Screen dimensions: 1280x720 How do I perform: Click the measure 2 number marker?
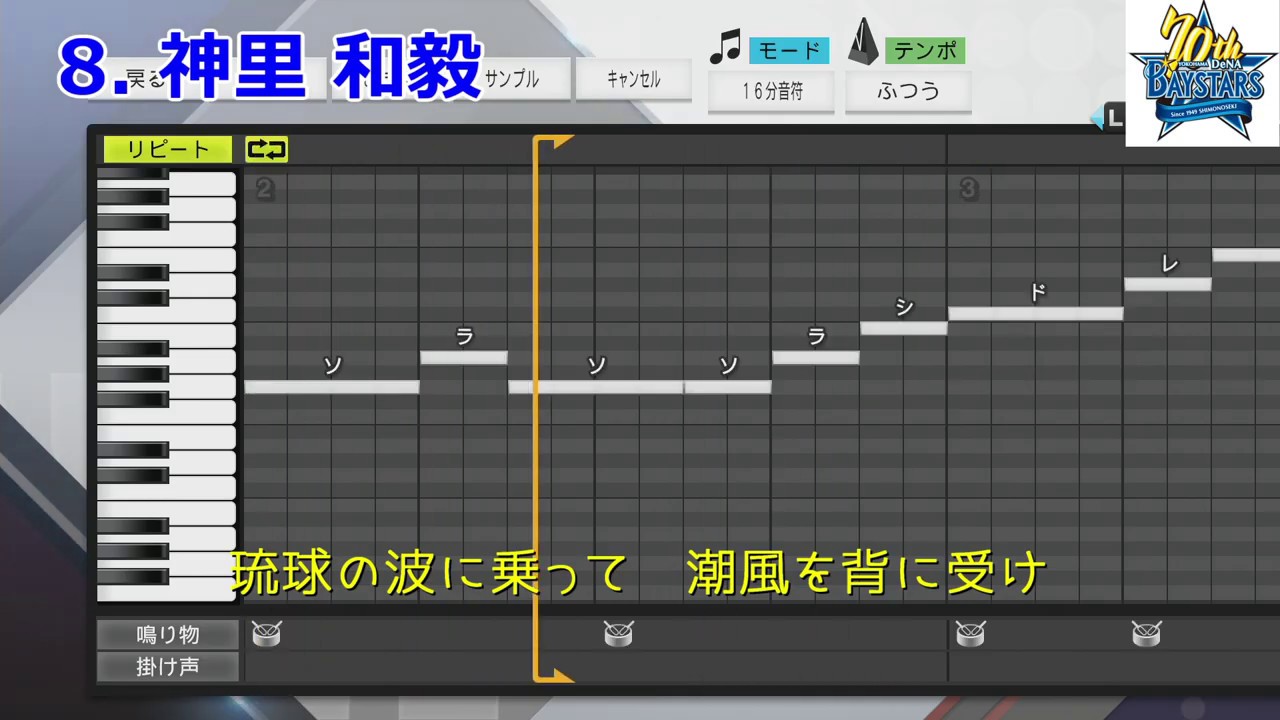point(264,189)
